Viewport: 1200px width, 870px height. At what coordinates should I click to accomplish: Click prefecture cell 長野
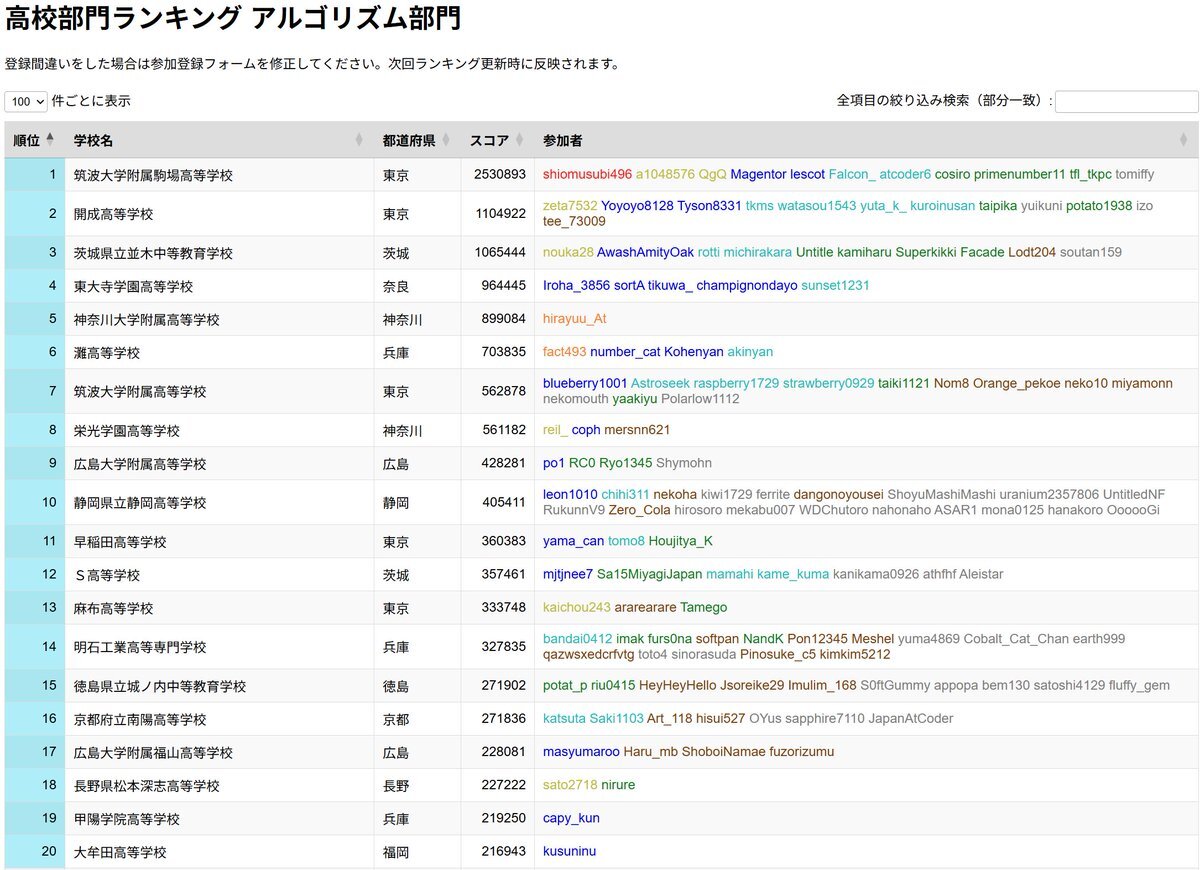coord(396,785)
